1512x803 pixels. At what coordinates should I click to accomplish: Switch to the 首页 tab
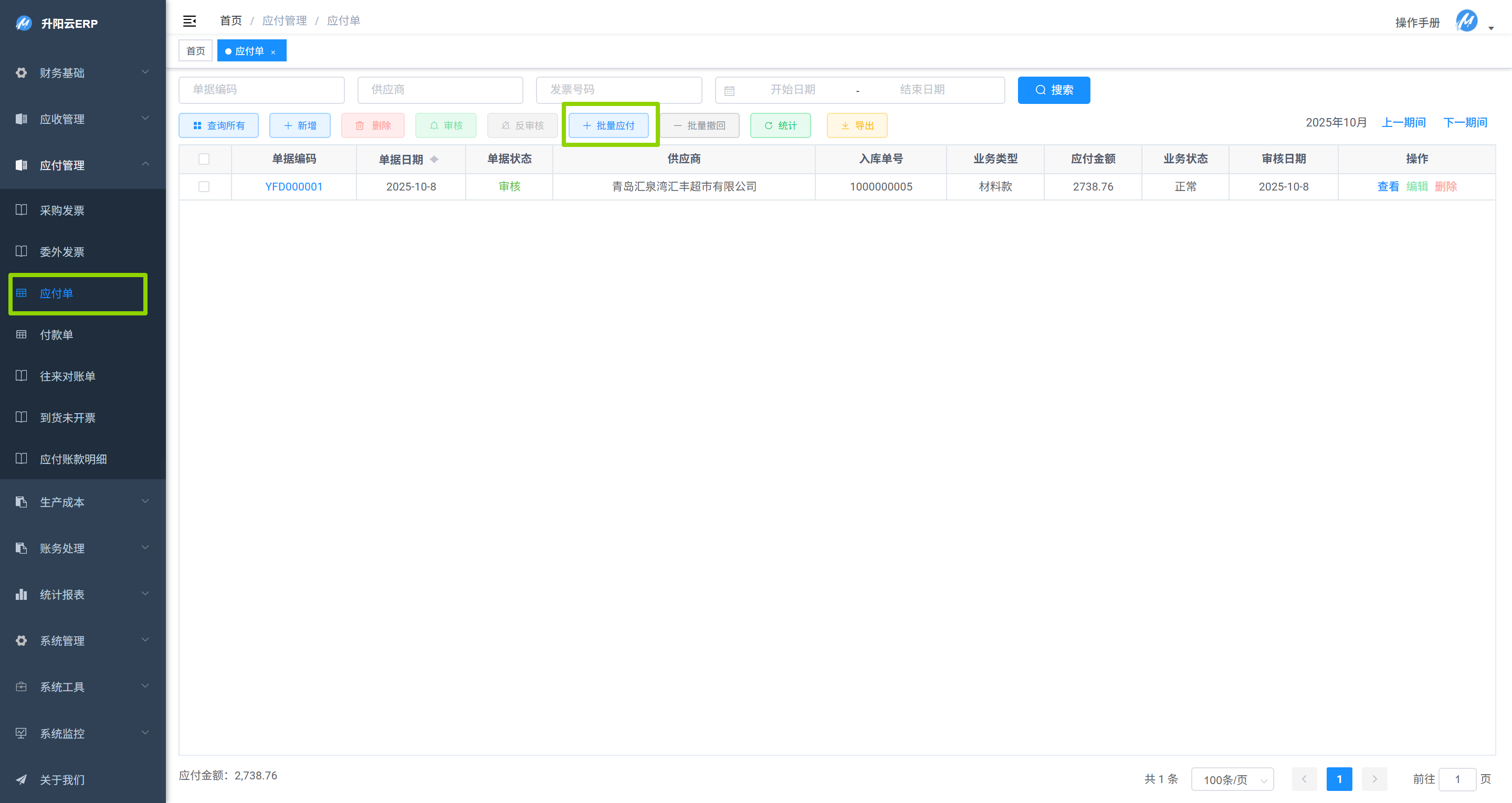tap(195, 51)
